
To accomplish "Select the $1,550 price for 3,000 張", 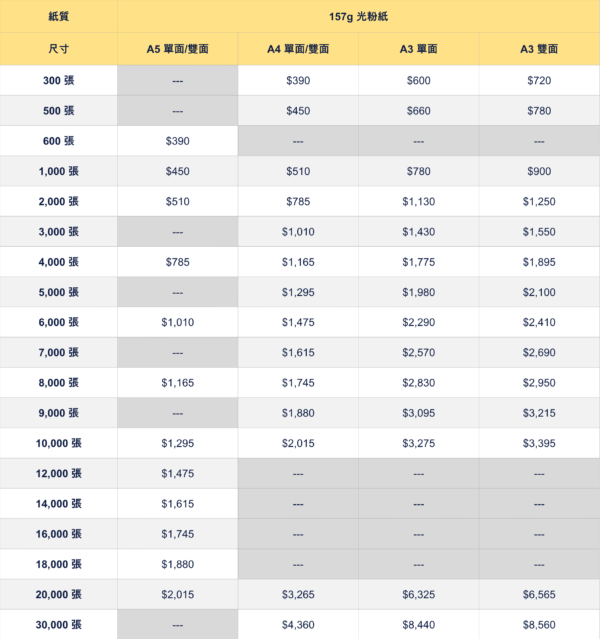I will tap(539, 231).
